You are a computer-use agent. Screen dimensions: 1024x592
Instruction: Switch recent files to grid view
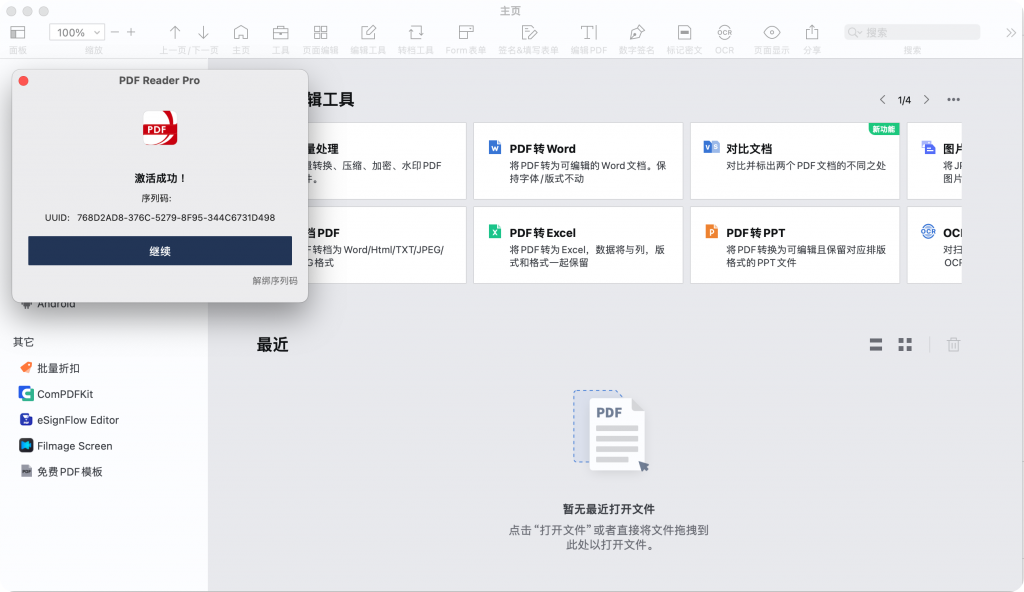(905, 344)
